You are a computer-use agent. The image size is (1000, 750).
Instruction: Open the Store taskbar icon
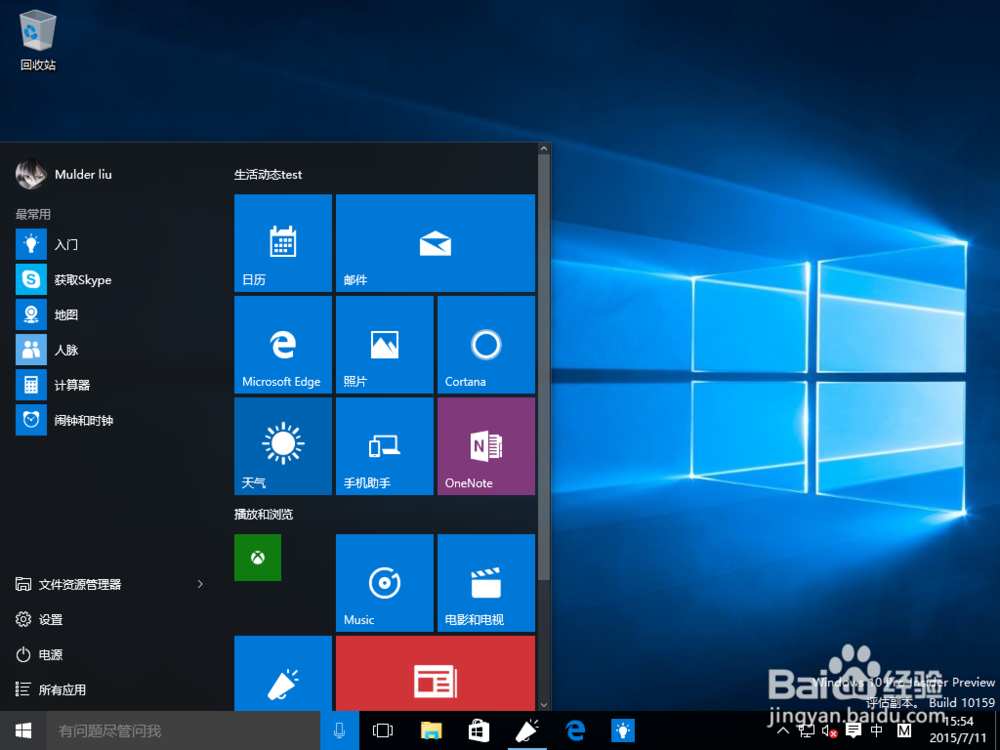point(479,730)
